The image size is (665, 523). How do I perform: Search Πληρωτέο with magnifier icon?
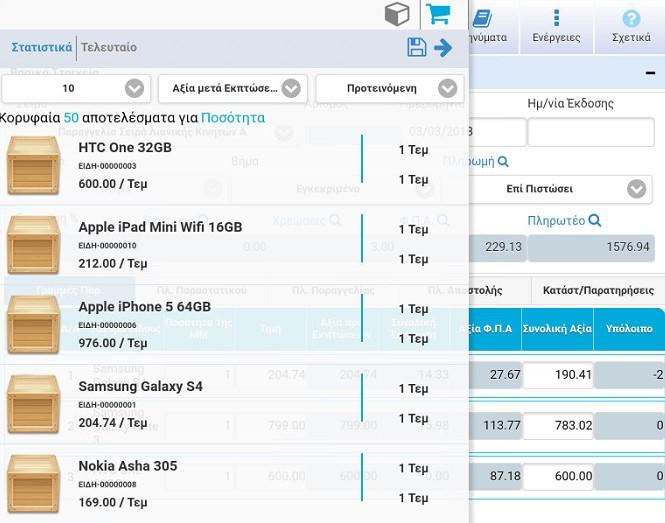[595, 220]
